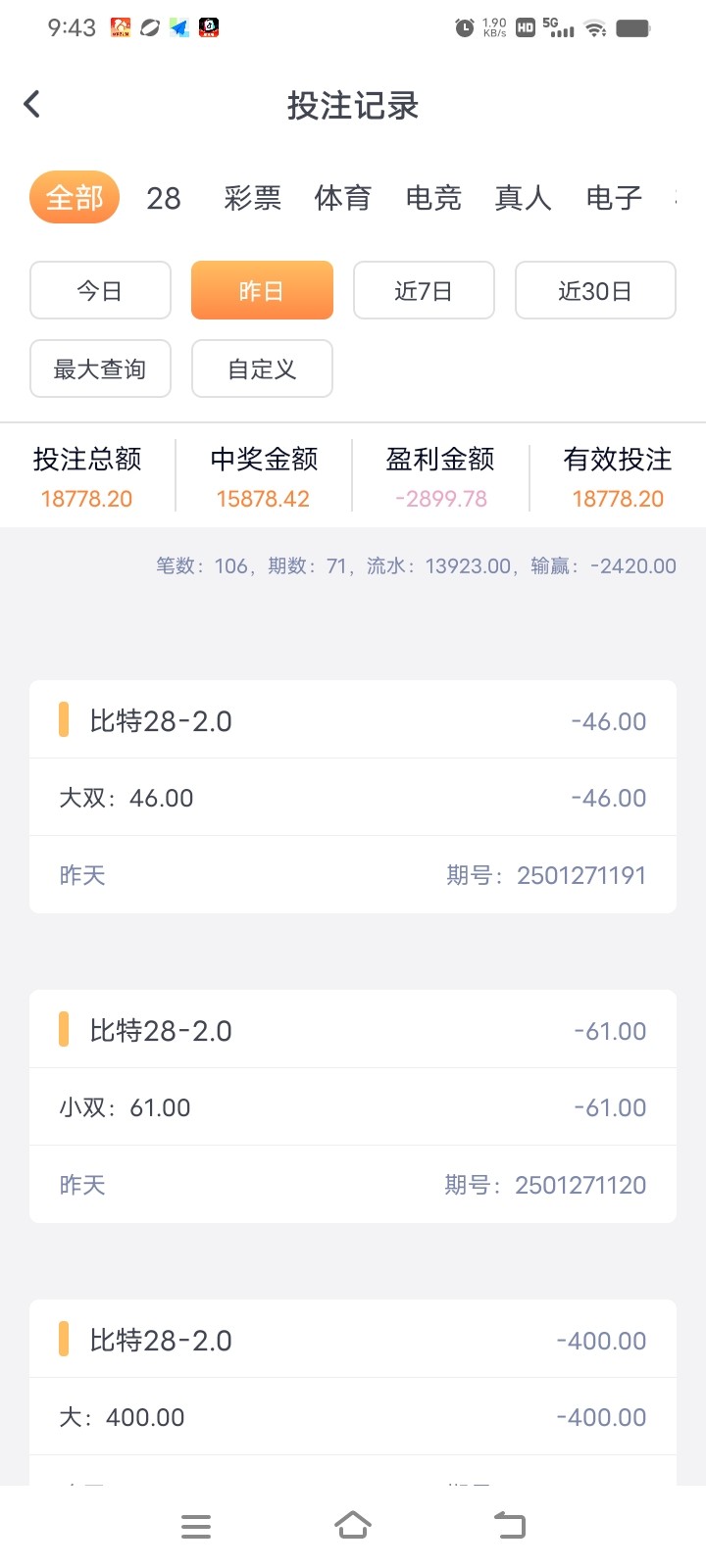Select the 全部 category tab
Viewport: 706px width, 1568px height.
point(75,198)
